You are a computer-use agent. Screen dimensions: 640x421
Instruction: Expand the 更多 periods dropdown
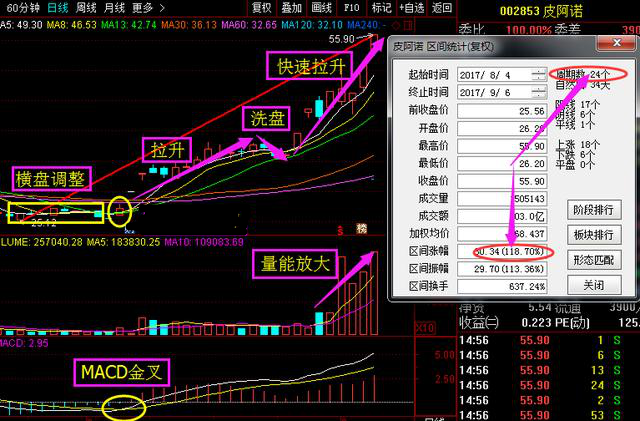(x=148, y=7)
